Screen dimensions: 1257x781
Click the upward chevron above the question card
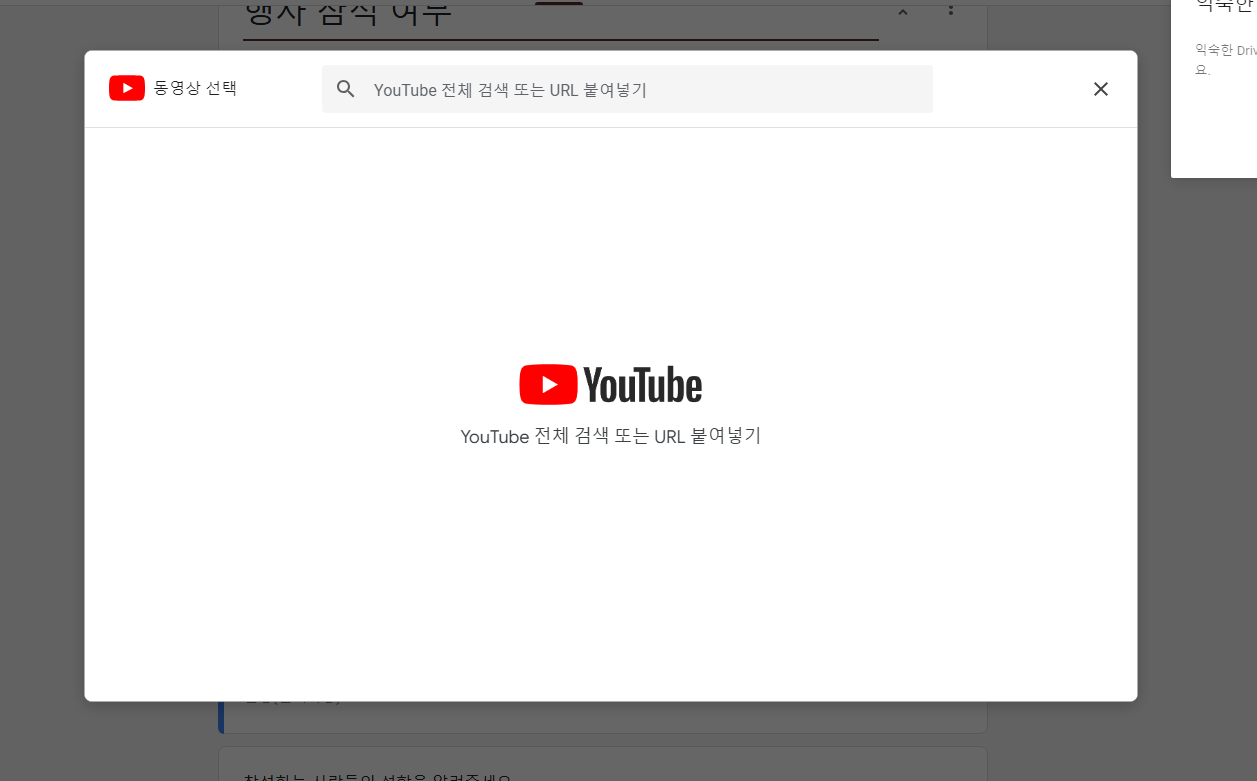click(902, 12)
